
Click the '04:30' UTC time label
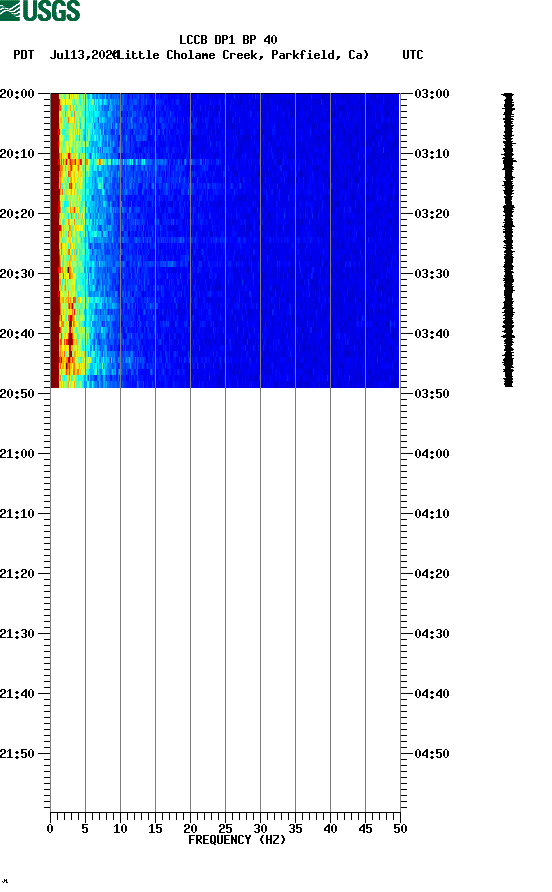(x=432, y=634)
